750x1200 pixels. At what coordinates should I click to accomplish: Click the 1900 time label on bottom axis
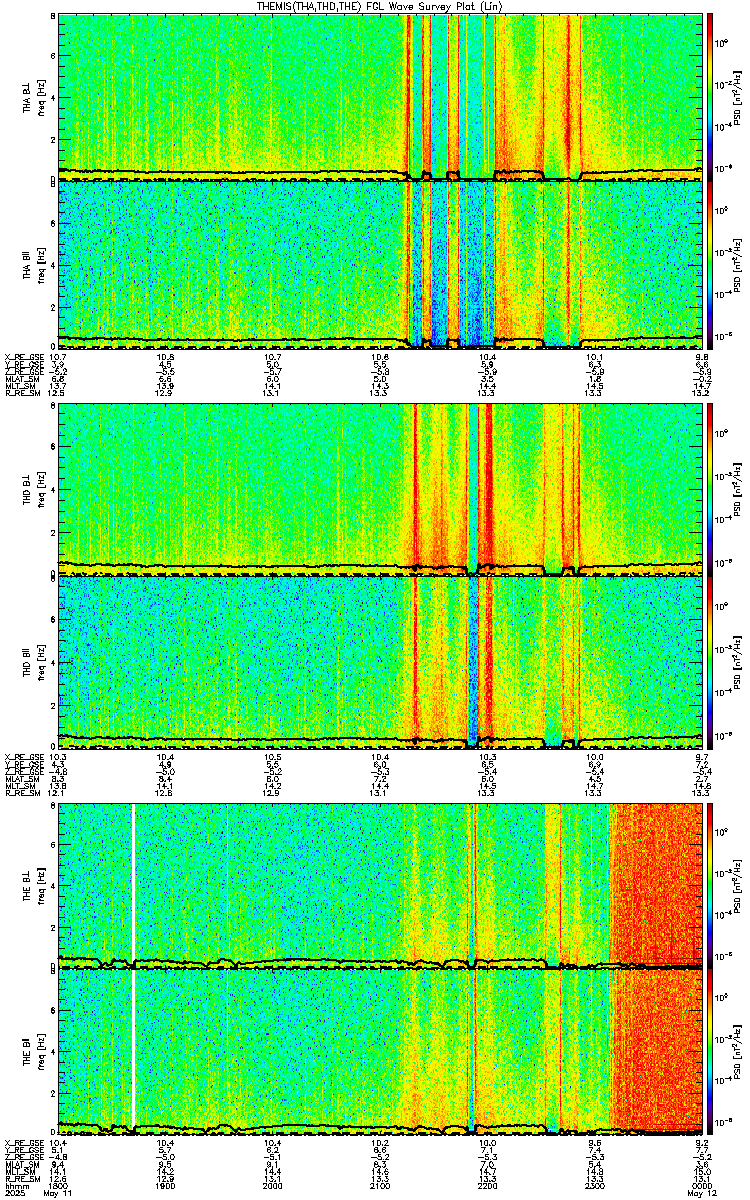pos(166,1186)
